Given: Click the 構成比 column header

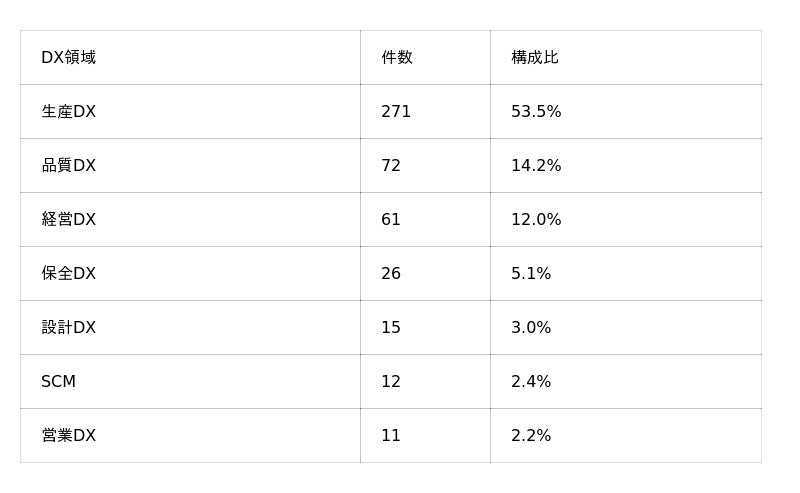Looking at the screenshot, I should point(535,57).
